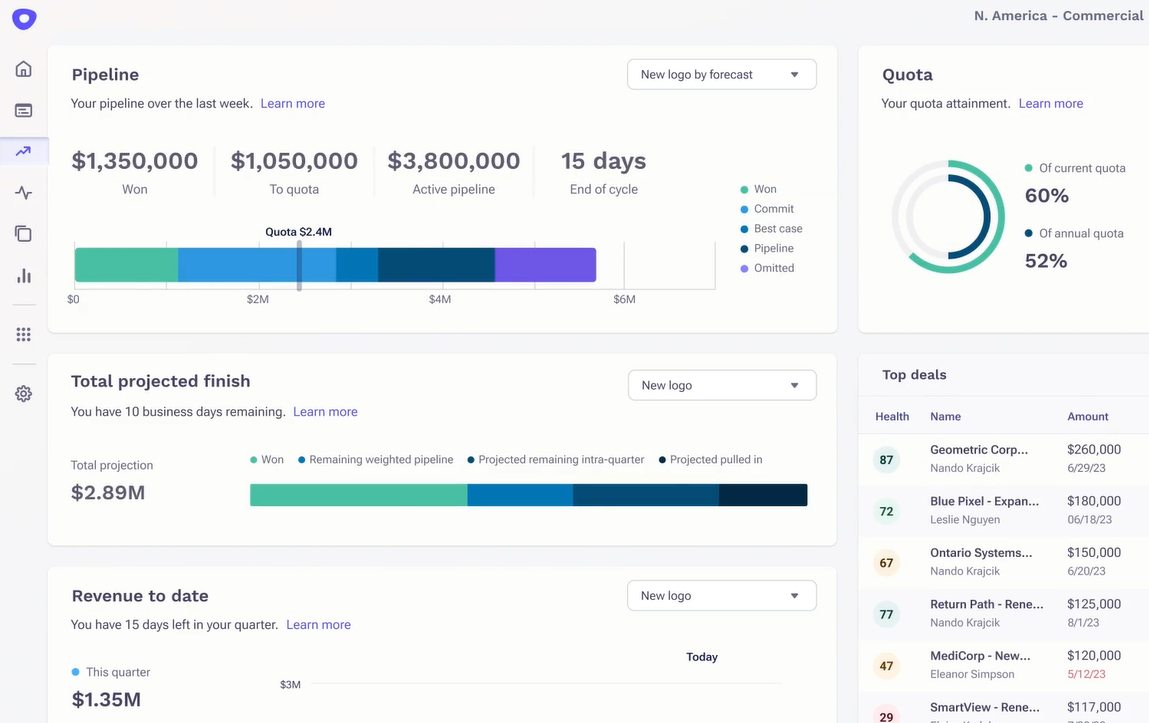Open the Home sidebar icon
The height and width of the screenshot is (723, 1149).
23,69
